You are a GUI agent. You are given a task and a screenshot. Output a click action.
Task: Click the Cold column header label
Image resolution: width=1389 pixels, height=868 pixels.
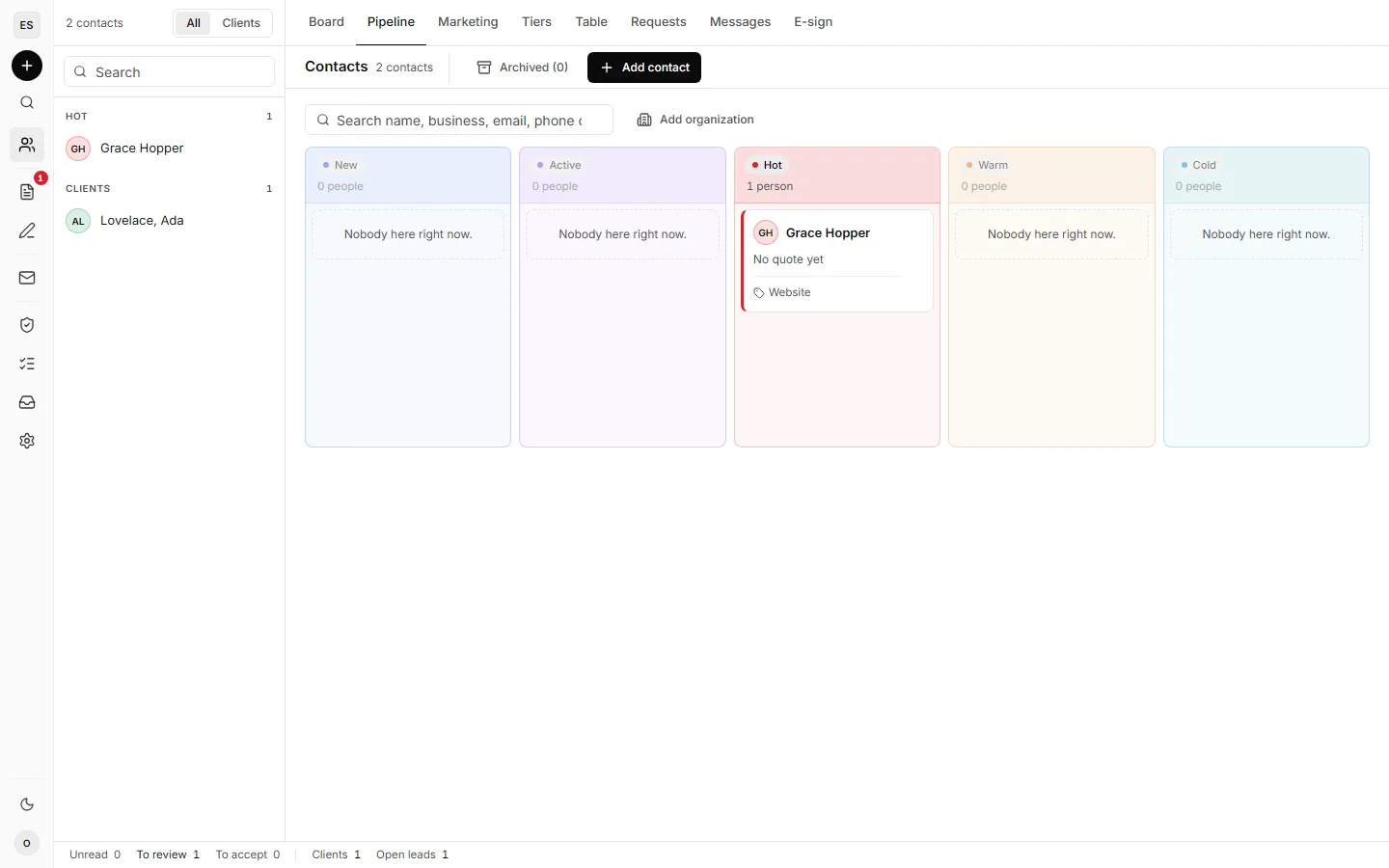tap(1199, 165)
